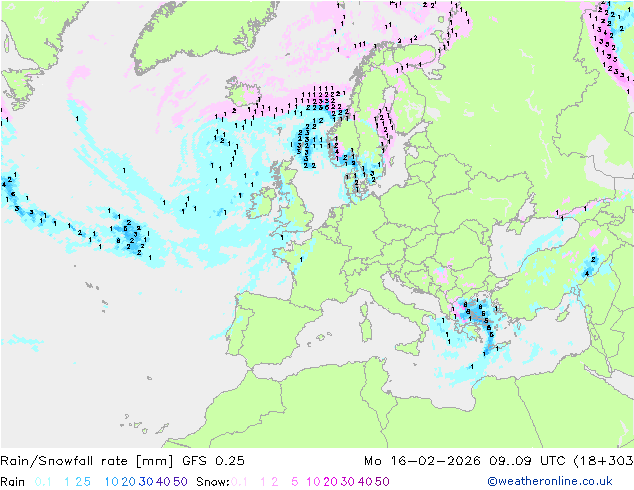Open the ©weatheronline.co.uk link below map

(550, 481)
